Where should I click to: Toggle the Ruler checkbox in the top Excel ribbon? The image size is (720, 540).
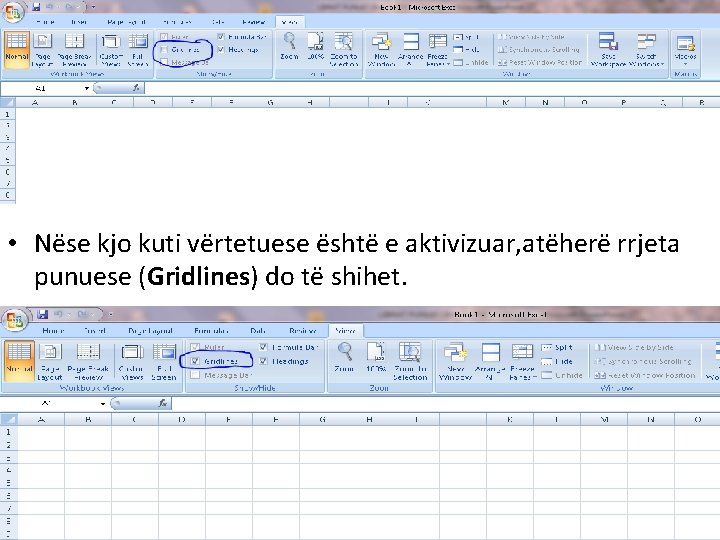click(x=164, y=36)
